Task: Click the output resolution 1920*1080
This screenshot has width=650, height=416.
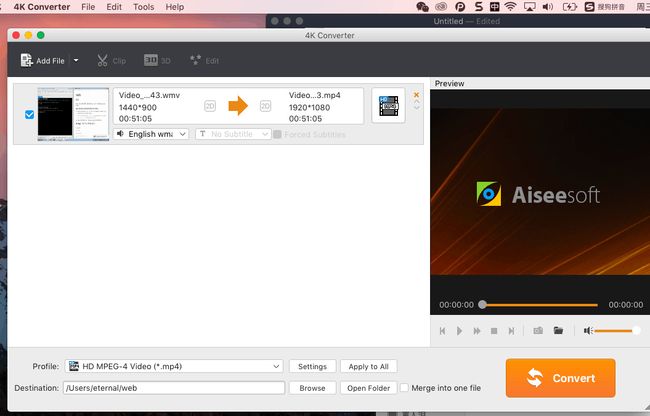Action: [x=309, y=107]
